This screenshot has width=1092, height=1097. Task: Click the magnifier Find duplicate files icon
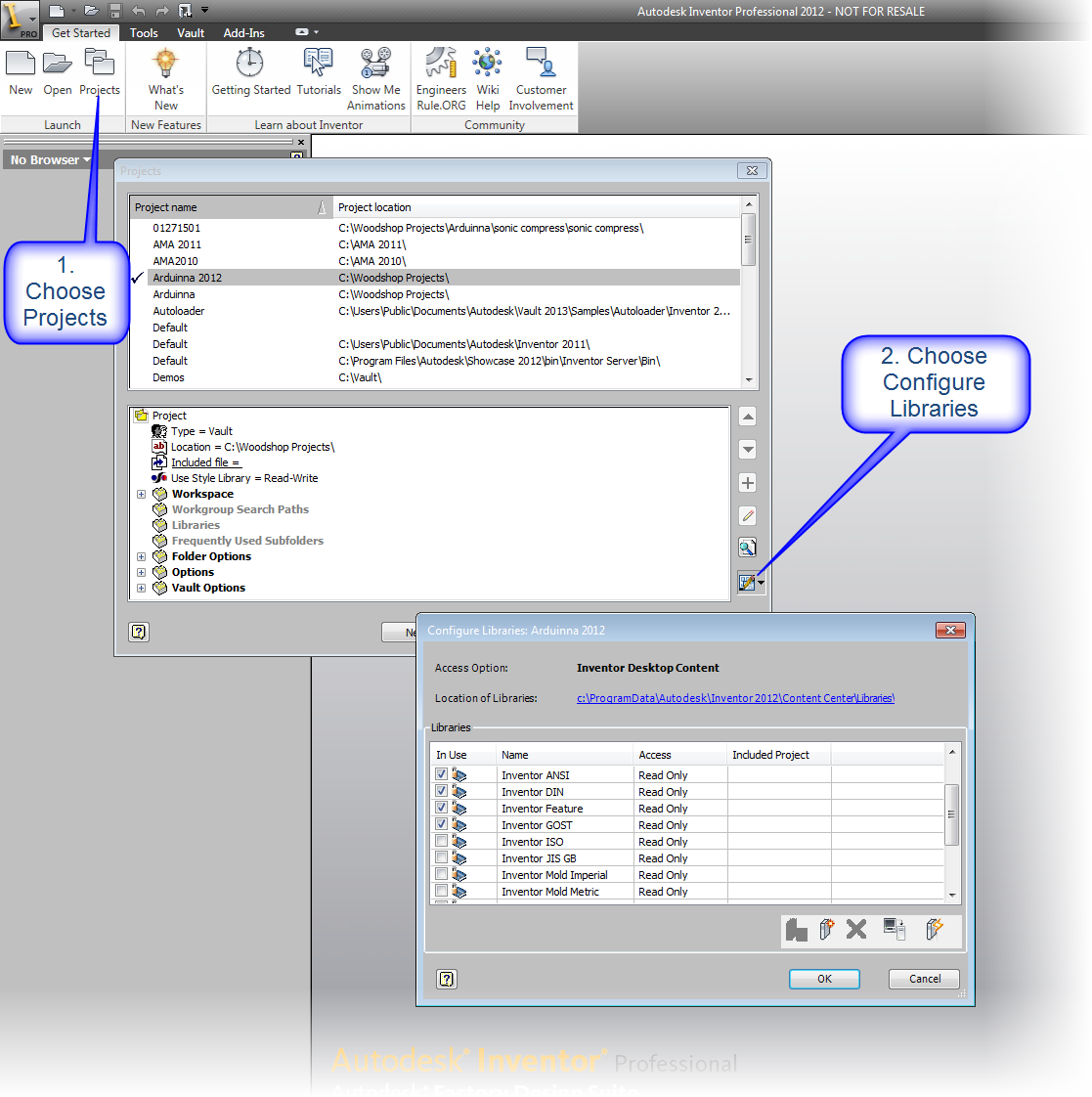[x=747, y=548]
